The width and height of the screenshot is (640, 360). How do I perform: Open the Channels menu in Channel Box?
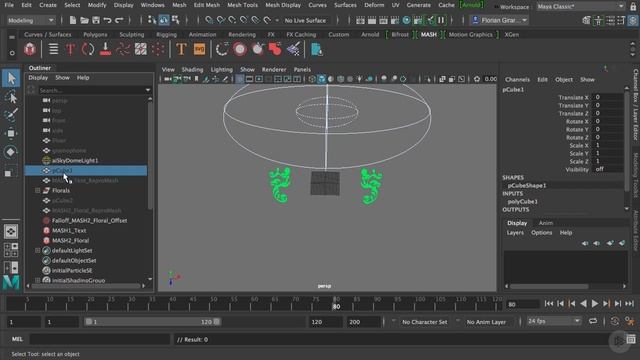tap(517, 80)
